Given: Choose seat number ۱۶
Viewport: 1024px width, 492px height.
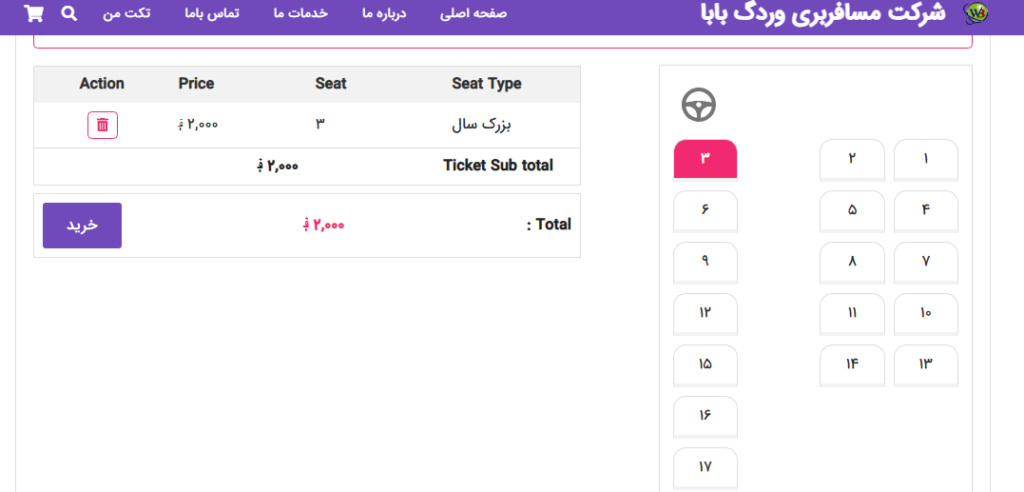Looking at the screenshot, I should (705, 416).
